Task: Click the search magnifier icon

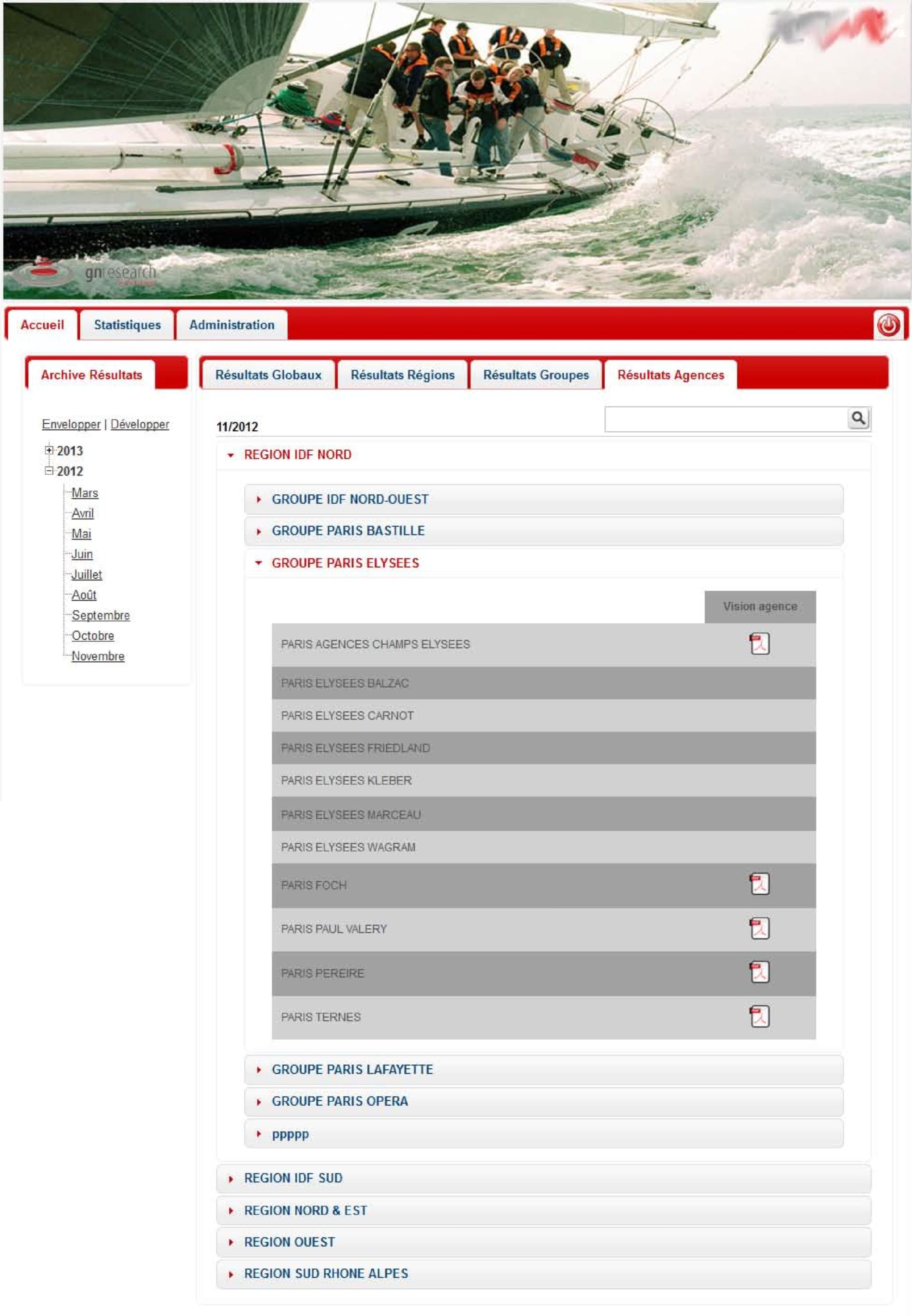Action: (x=858, y=418)
